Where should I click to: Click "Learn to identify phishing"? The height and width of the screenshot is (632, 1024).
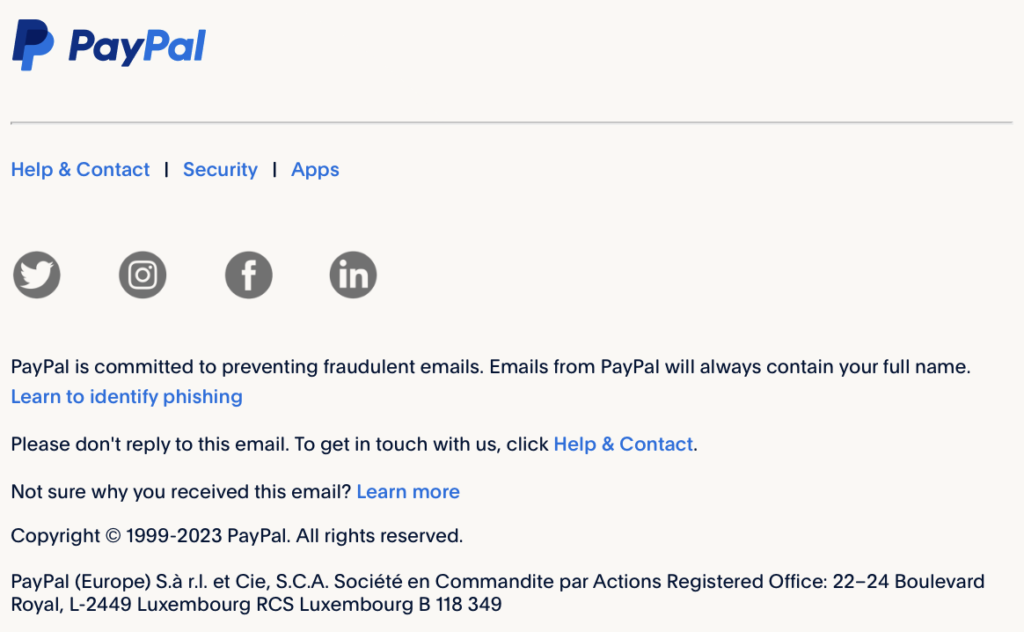click(126, 396)
